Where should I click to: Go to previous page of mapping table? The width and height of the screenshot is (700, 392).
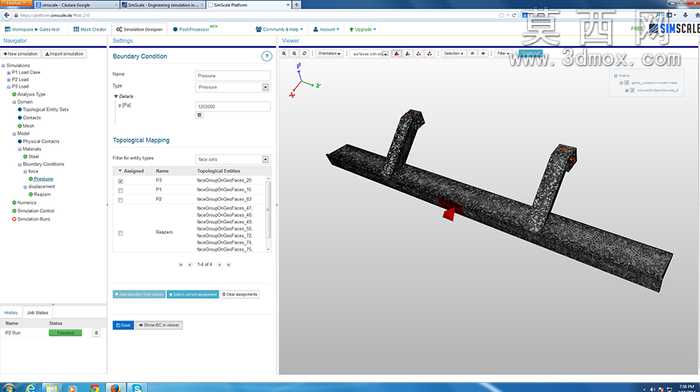pyautogui.click(x=190, y=265)
